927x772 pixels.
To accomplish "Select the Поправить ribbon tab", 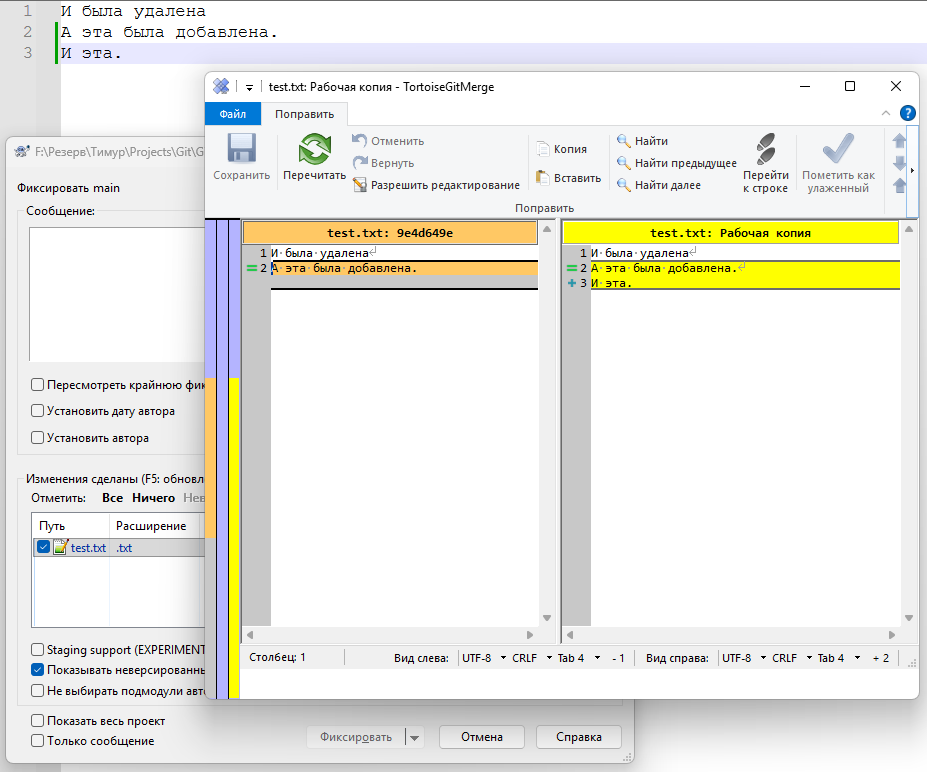I will click(305, 114).
